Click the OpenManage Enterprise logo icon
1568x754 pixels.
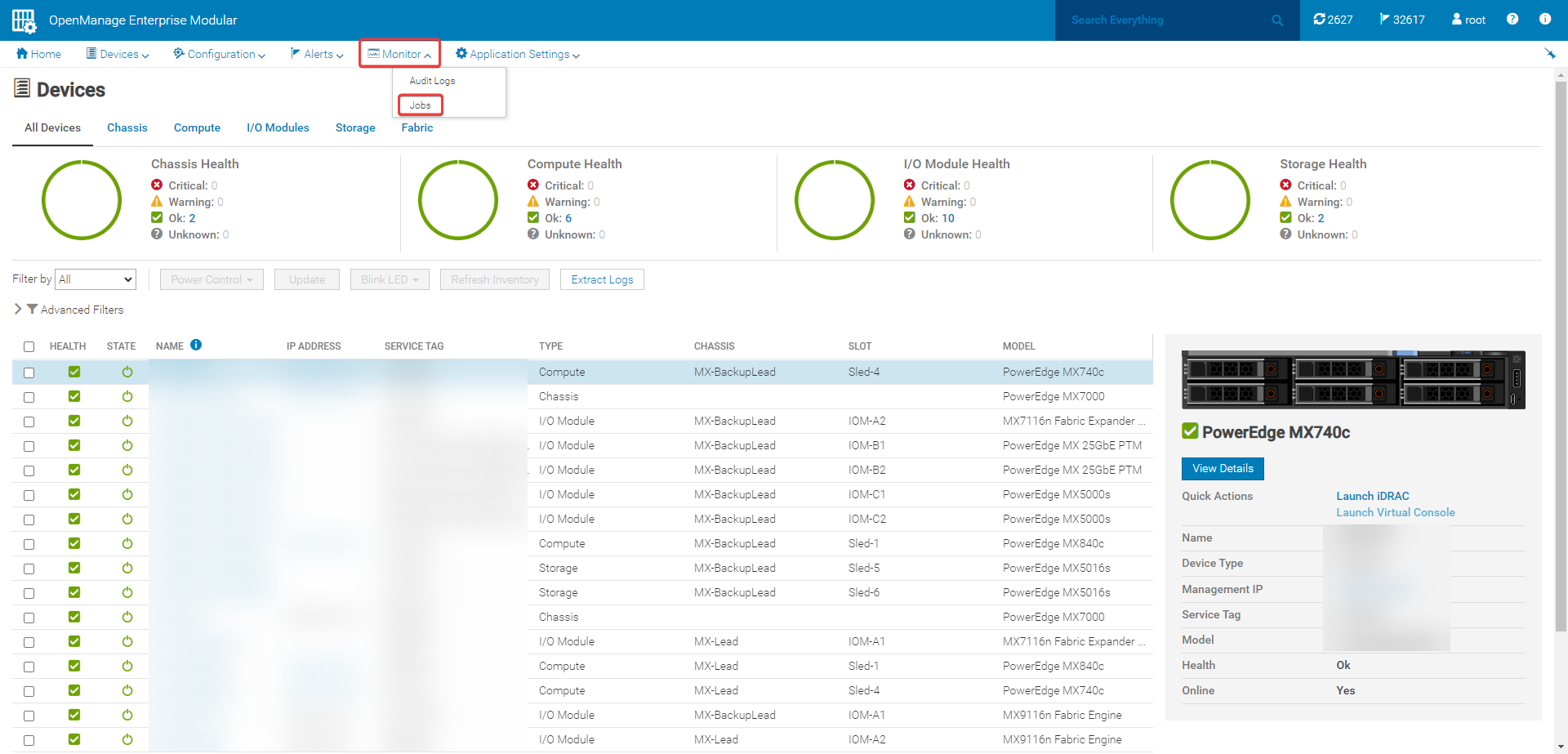pyautogui.click(x=24, y=20)
